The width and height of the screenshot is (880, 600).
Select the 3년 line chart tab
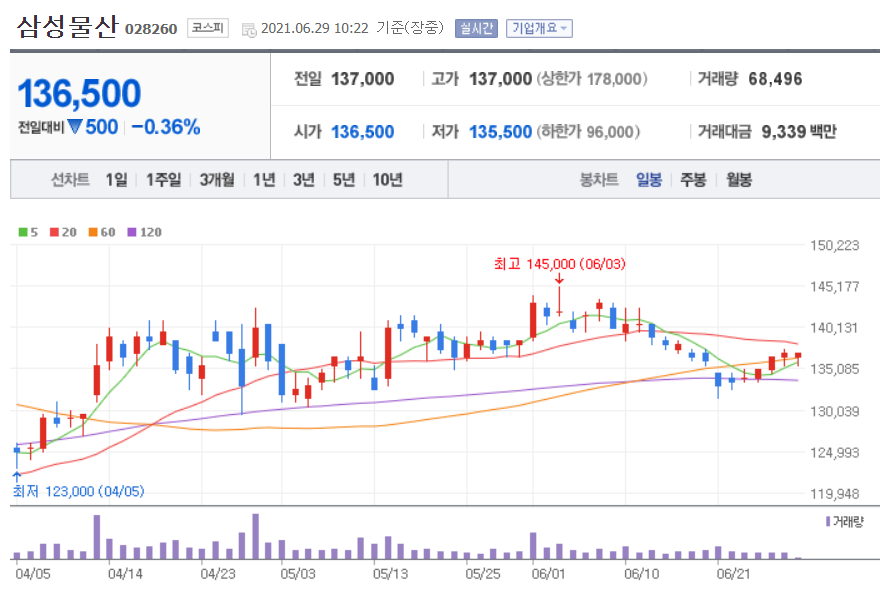pos(304,180)
